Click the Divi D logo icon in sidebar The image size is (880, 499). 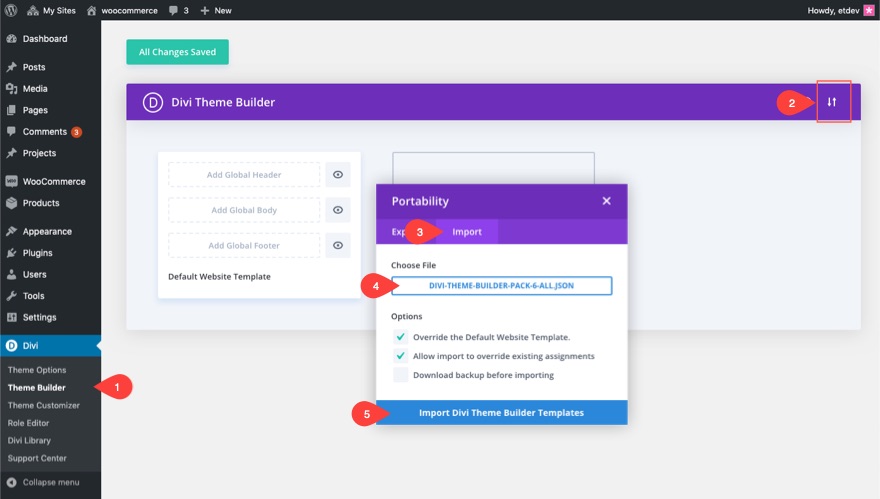(11, 346)
